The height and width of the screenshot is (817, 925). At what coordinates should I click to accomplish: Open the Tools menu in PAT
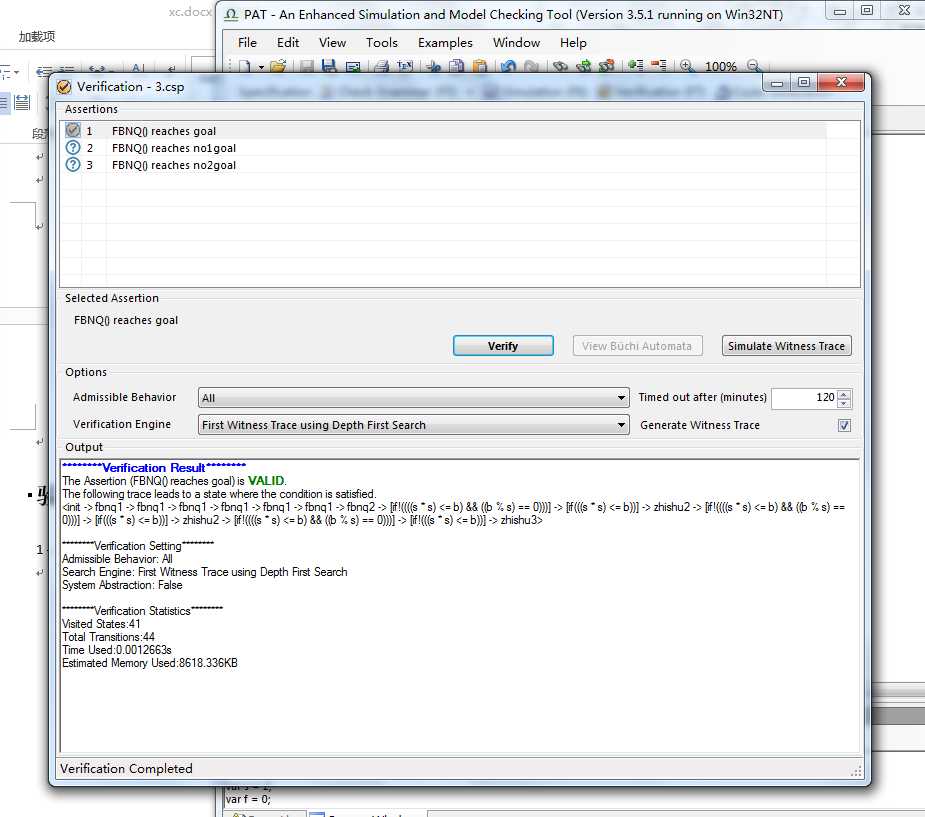[382, 42]
